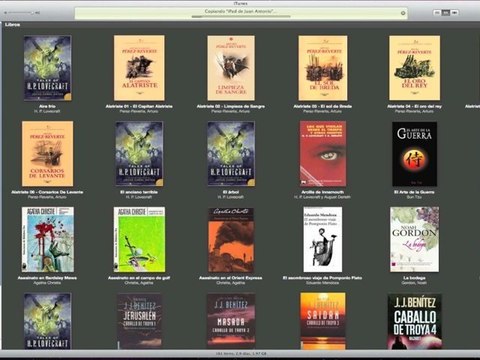The image size is (480, 360).
Task: Select Caballo de Troya 4 cover
Action: (415, 321)
